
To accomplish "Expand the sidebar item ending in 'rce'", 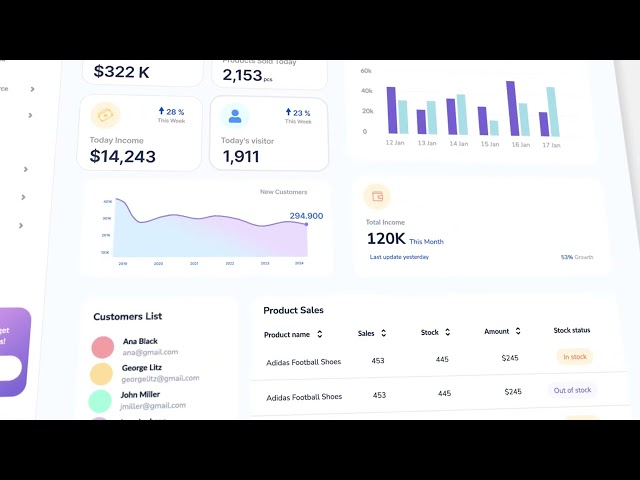I will click(32, 89).
